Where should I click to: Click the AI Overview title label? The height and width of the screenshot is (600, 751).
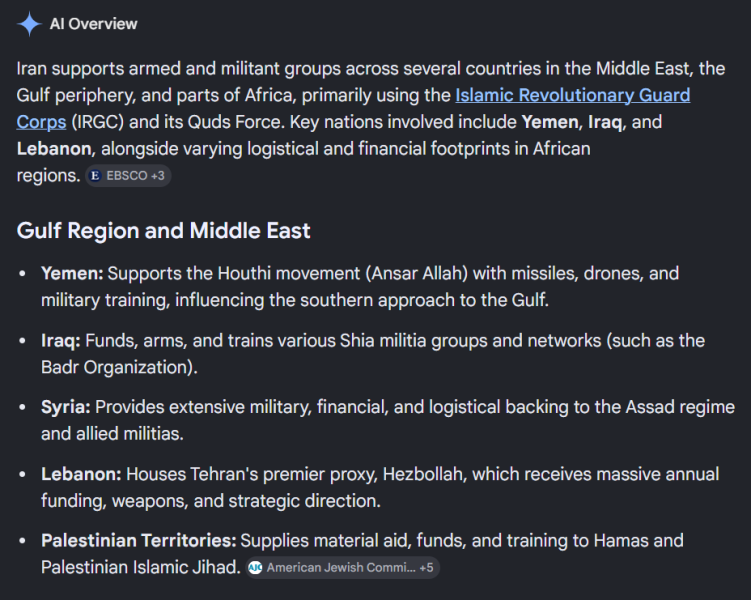tap(93, 24)
